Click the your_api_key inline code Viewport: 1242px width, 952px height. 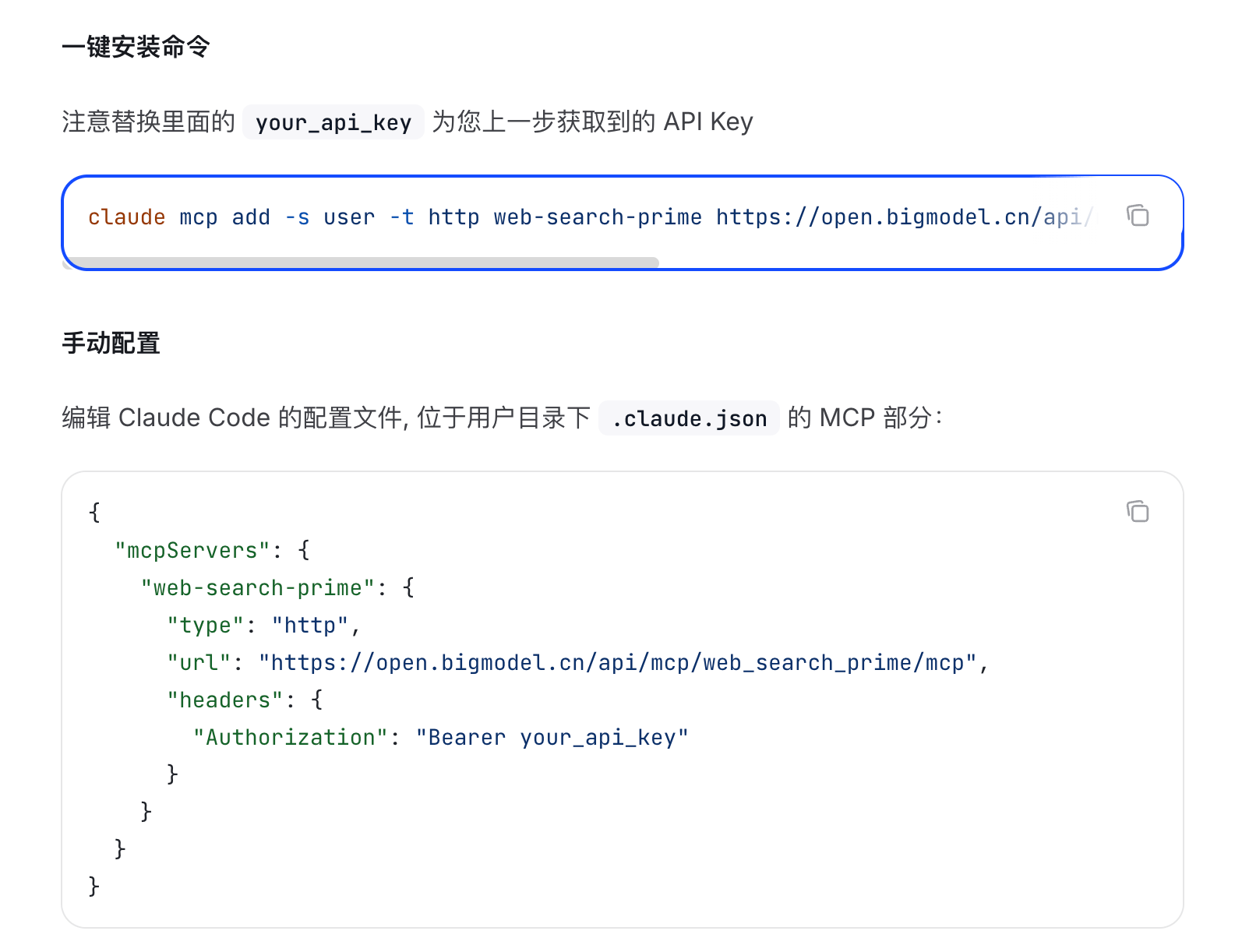[333, 122]
